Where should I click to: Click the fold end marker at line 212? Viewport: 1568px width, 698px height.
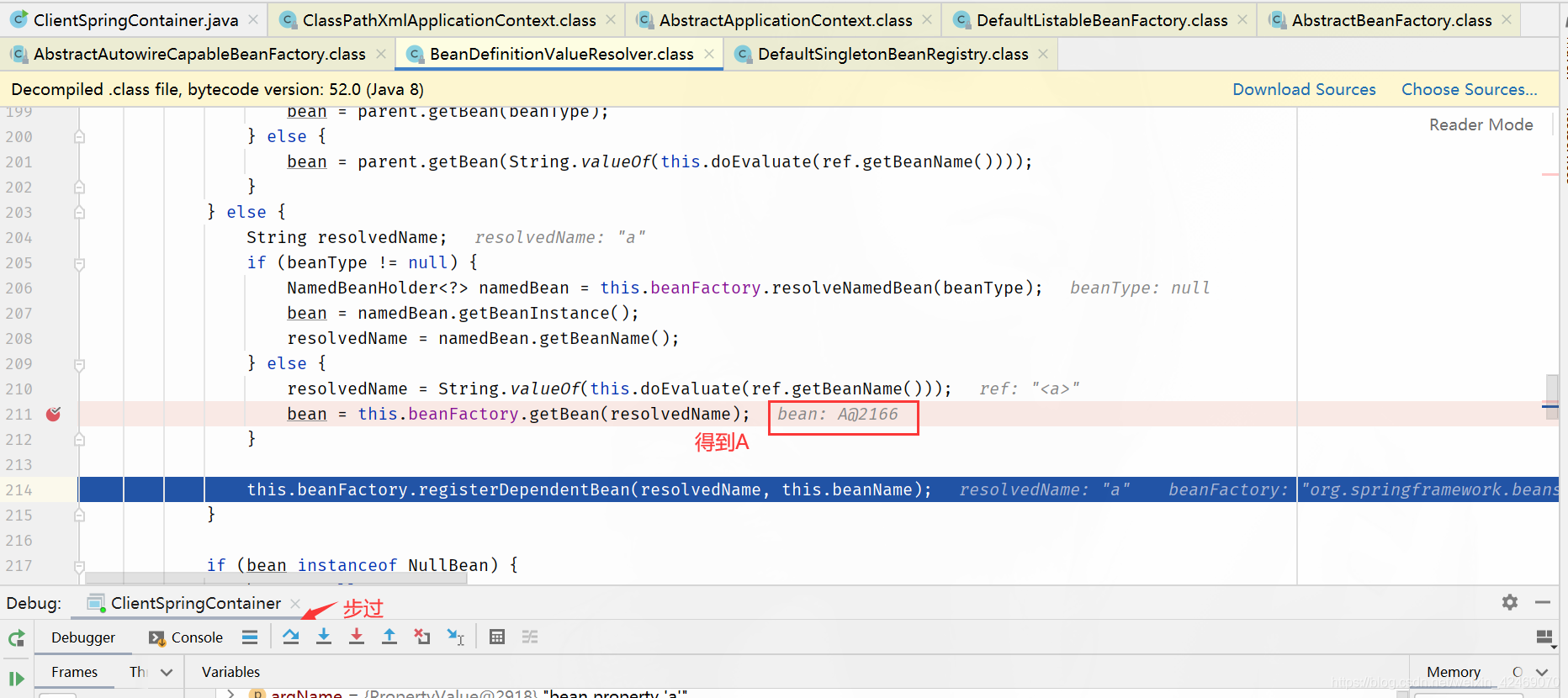[x=79, y=439]
